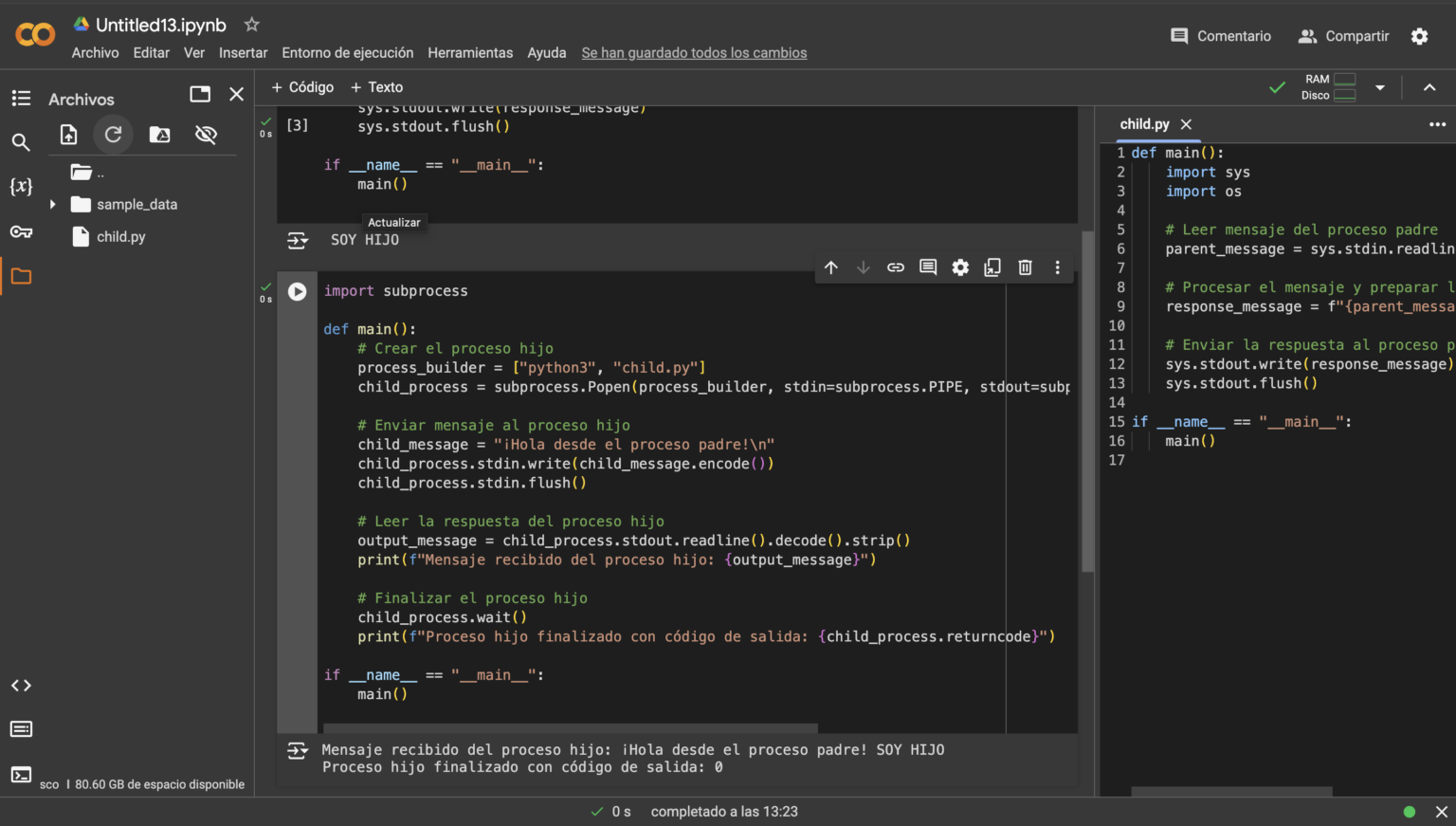Open more cell actions with the three-dot menu

click(x=1057, y=267)
